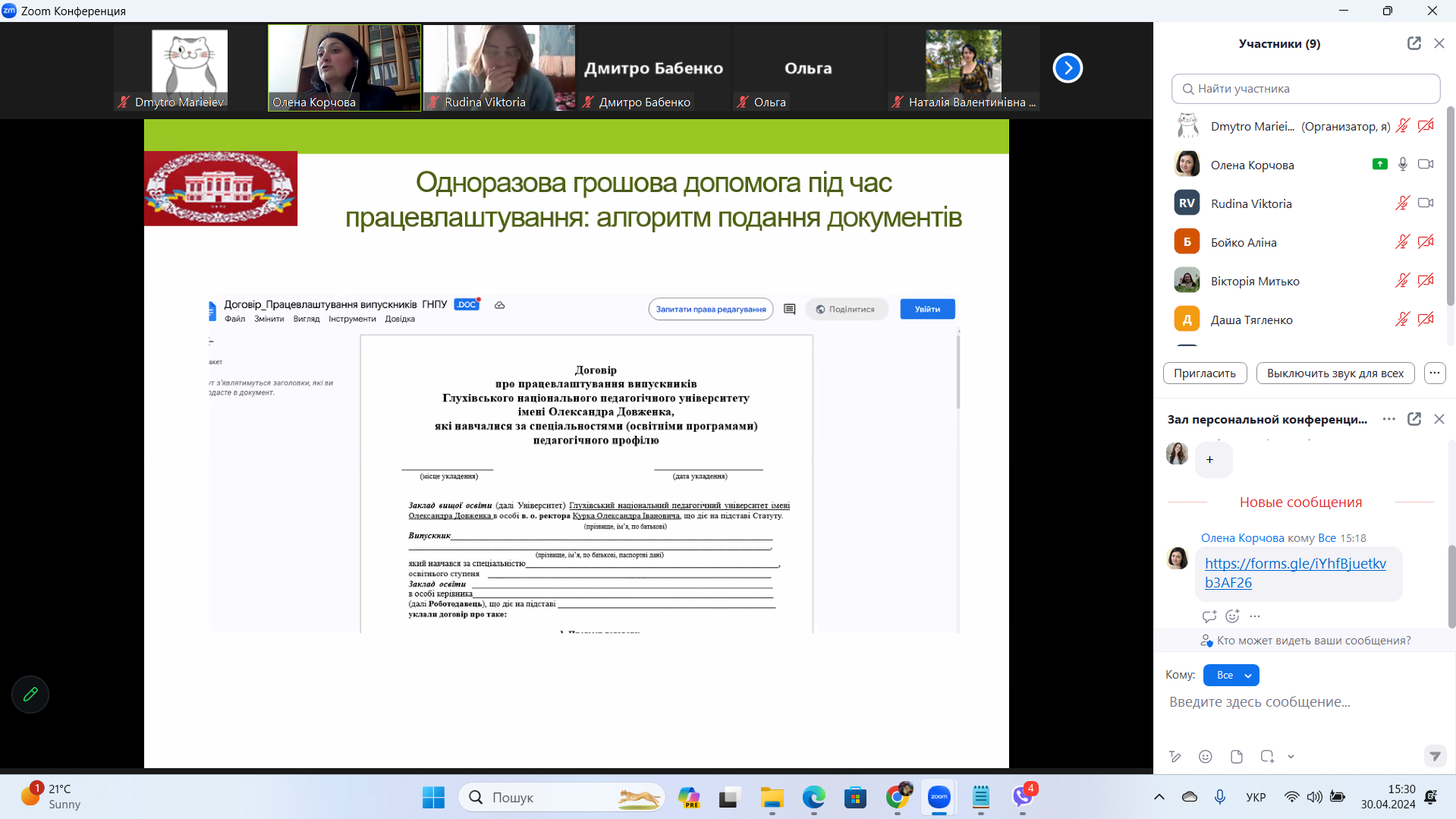Open Notepad app from taskbar
The height and width of the screenshot is (819, 1456).
981,797
